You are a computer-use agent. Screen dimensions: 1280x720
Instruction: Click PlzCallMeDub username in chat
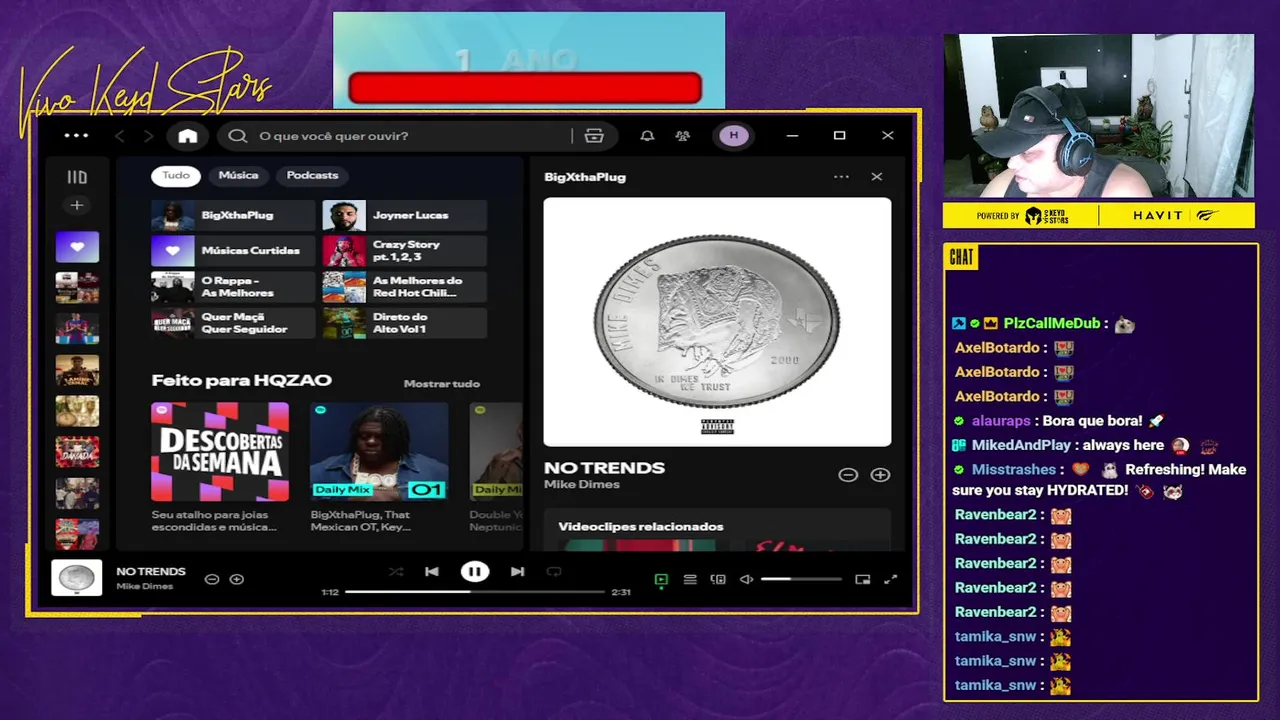(x=1051, y=323)
